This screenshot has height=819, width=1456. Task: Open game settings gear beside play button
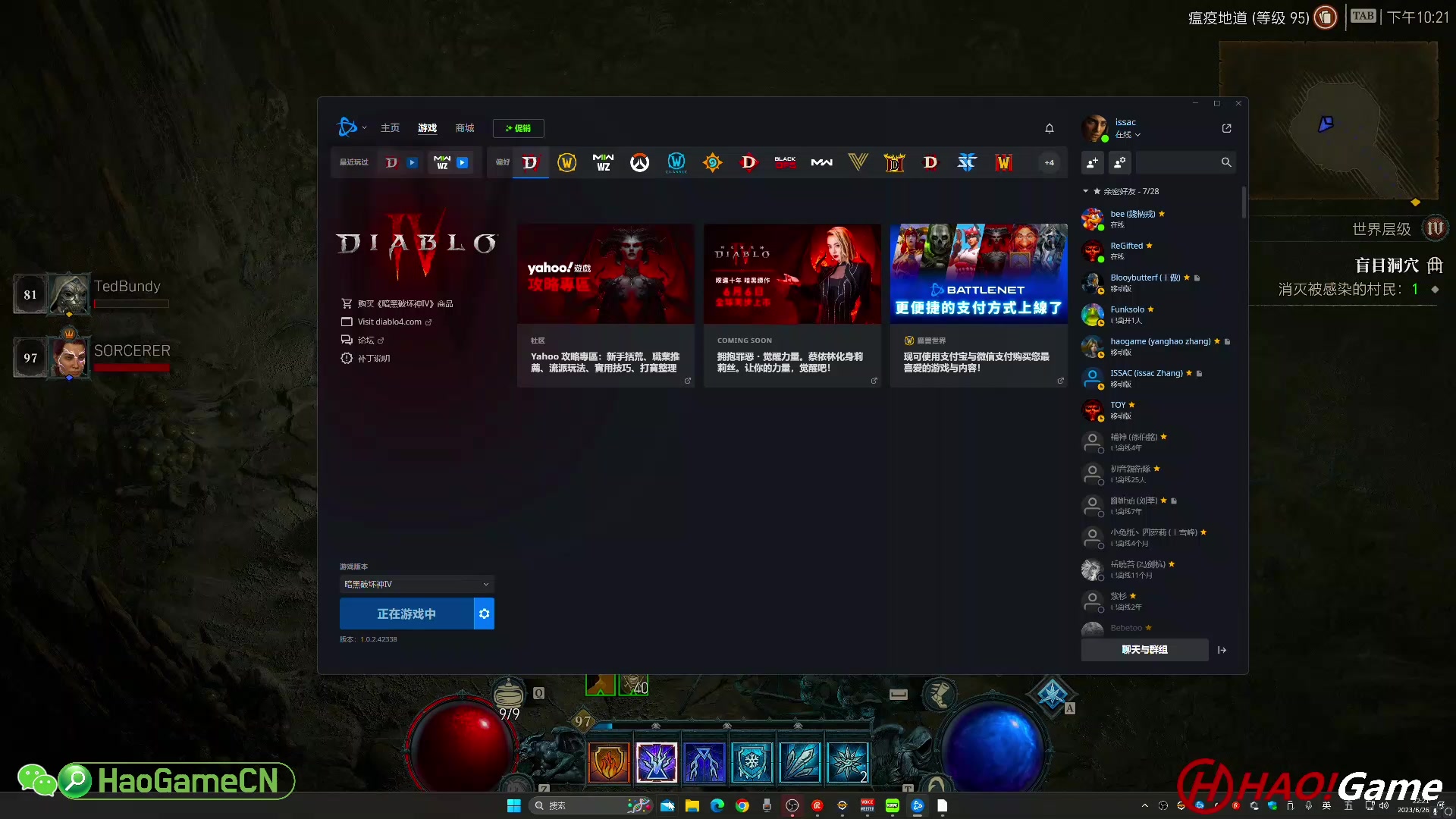(484, 613)
